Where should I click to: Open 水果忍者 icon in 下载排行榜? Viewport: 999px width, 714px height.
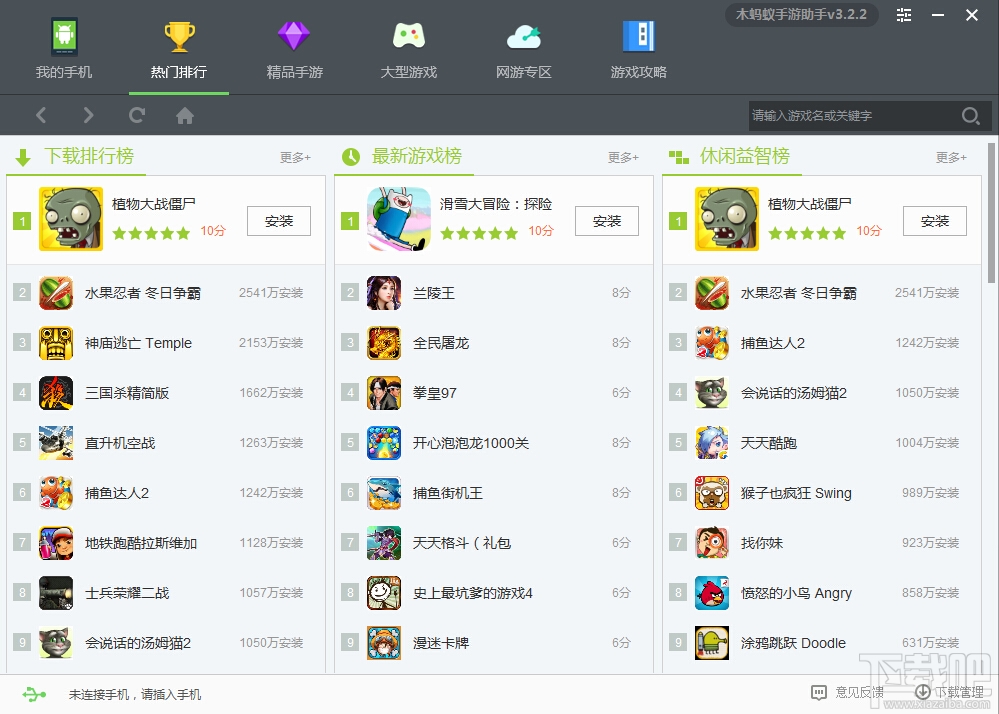point(56,293)
